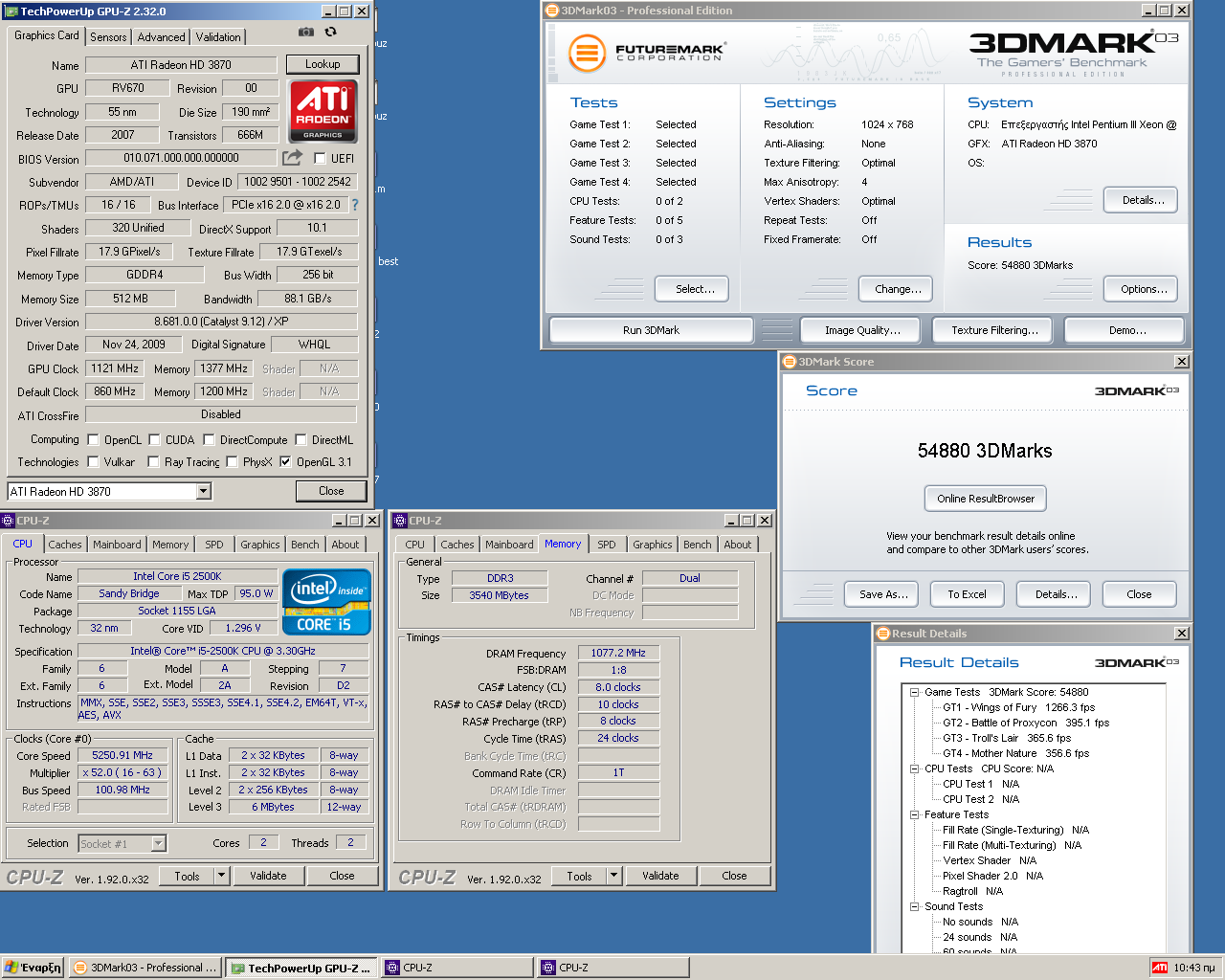Switch to GPU-Z Sensors tab

[x=108, y=37]
